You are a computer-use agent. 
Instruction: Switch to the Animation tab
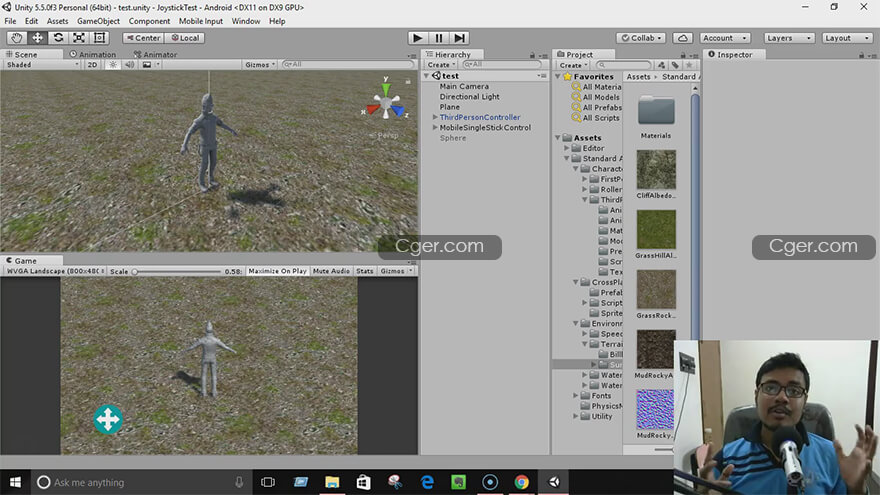click(93, 54)
